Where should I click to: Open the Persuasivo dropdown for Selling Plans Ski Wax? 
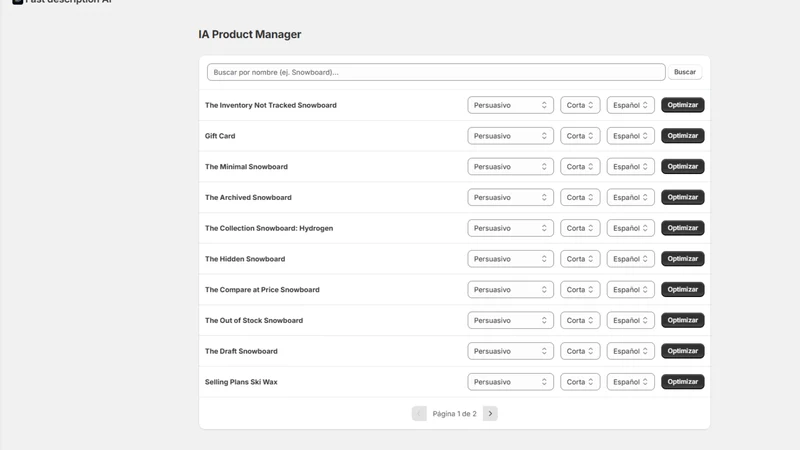point(510,382)
